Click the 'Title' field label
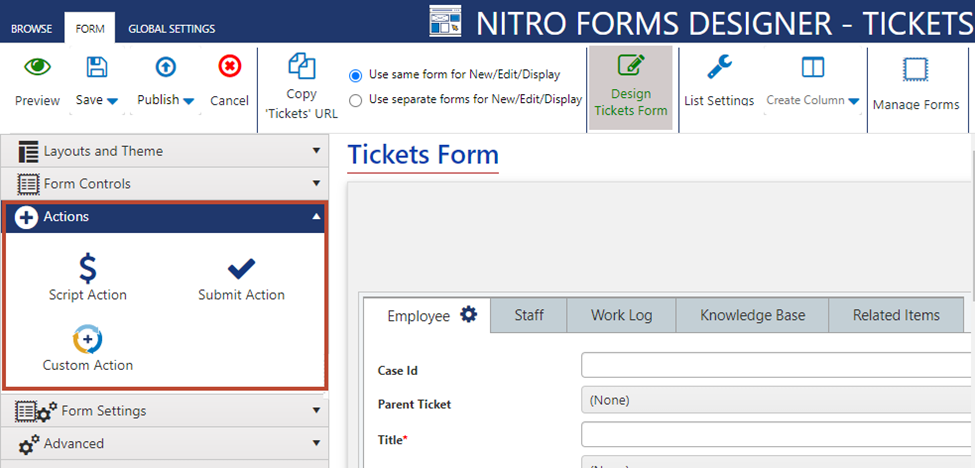 click(x=392, y=439)
